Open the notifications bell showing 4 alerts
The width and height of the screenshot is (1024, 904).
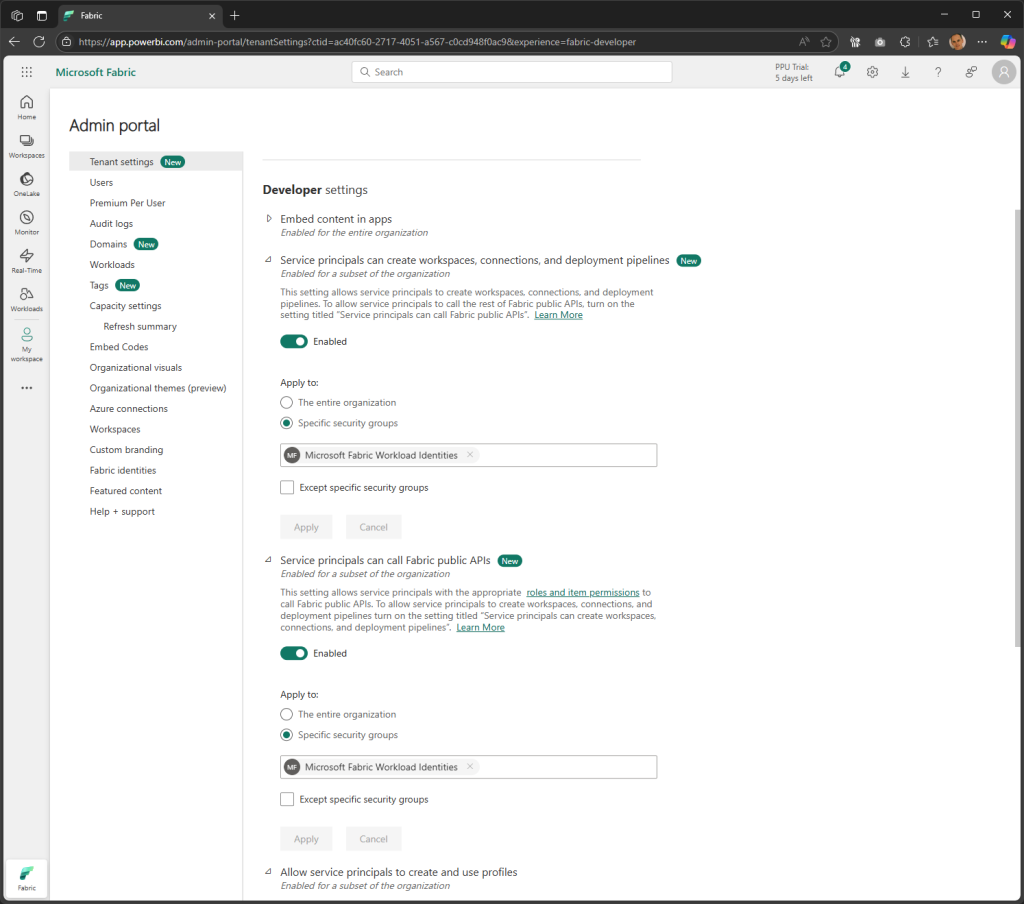pyautogui.click(x=839, y=72)
